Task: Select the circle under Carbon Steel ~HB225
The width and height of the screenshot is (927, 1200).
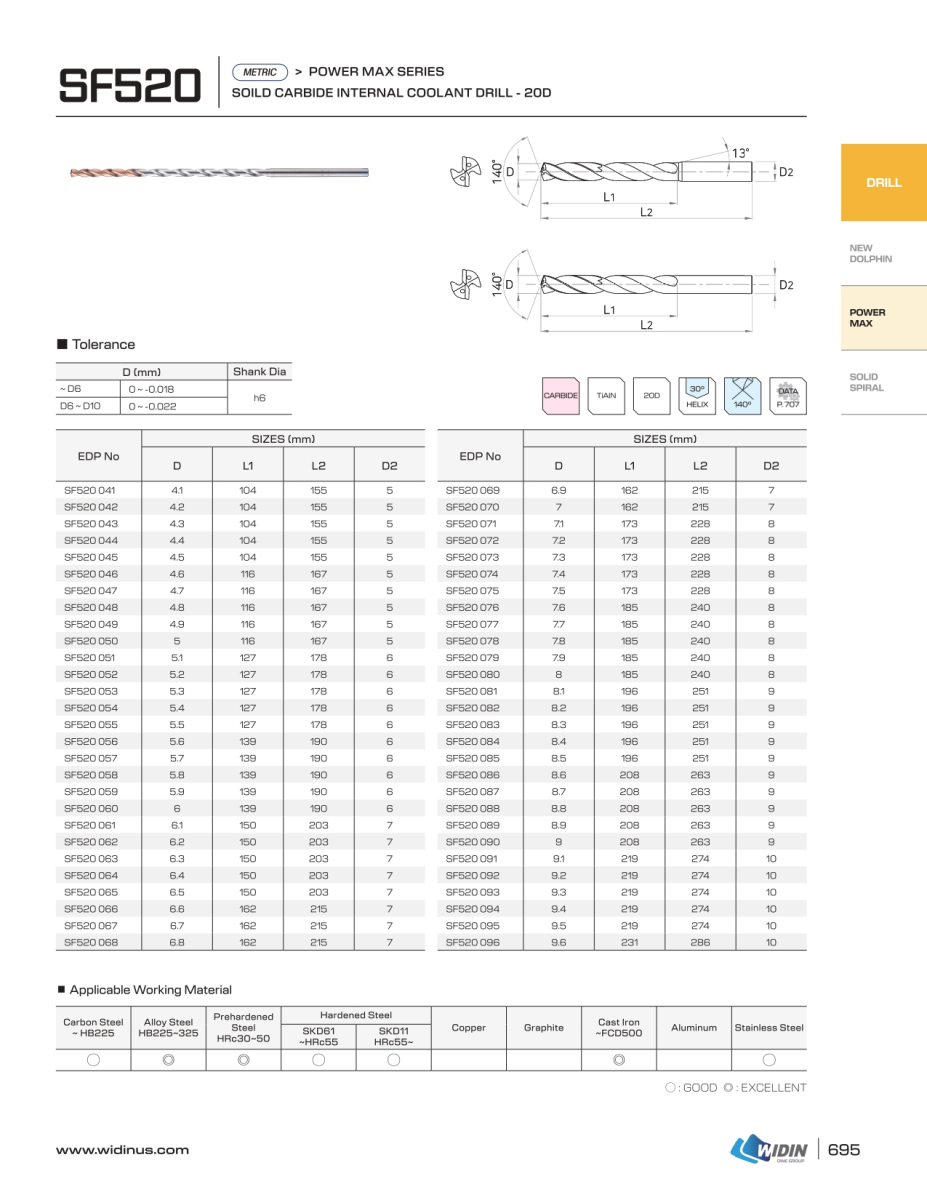Action: click(x=93, y=1060)
